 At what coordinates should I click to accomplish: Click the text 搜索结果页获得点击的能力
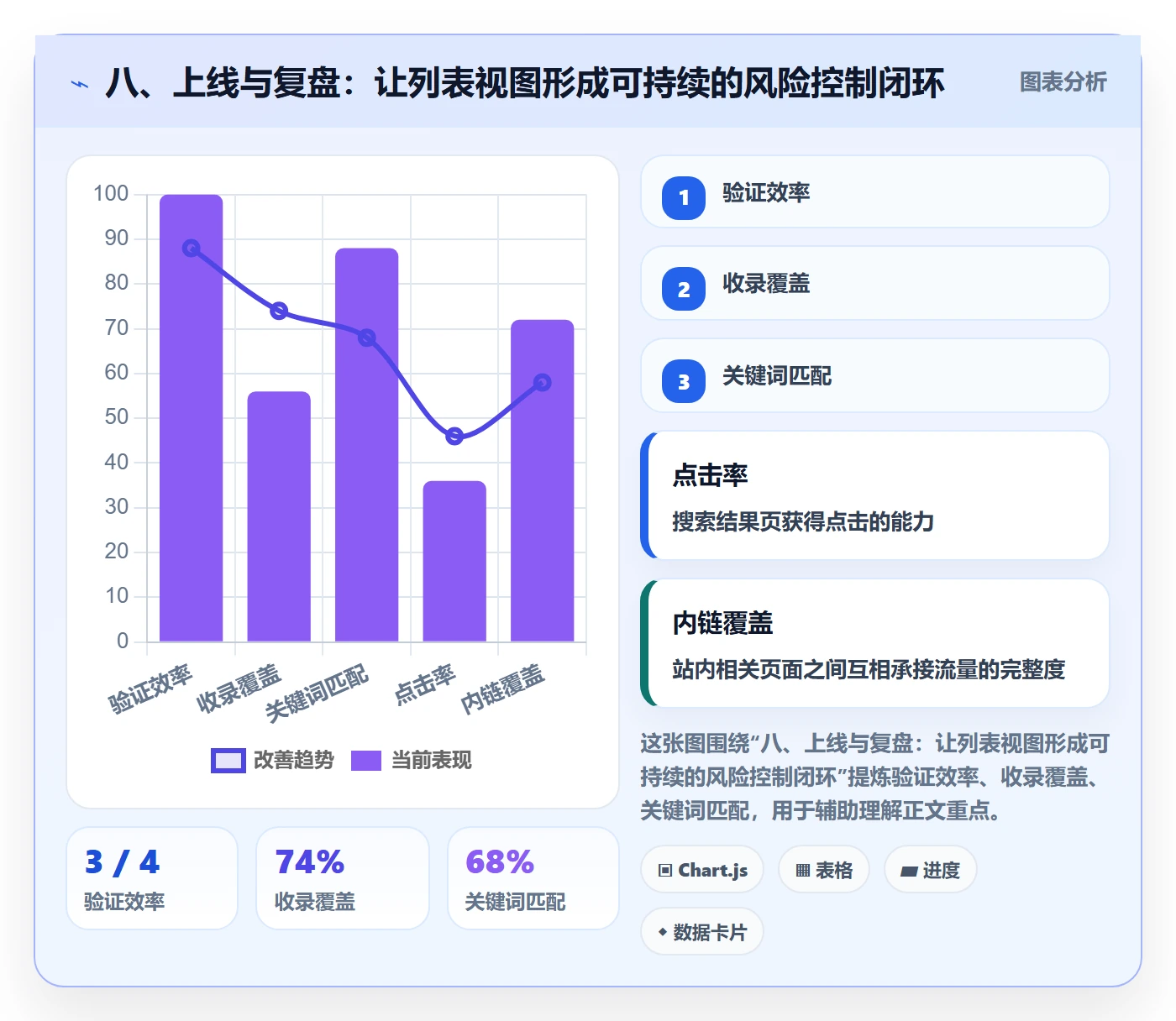pyautogui.click(x=803, y=521)
